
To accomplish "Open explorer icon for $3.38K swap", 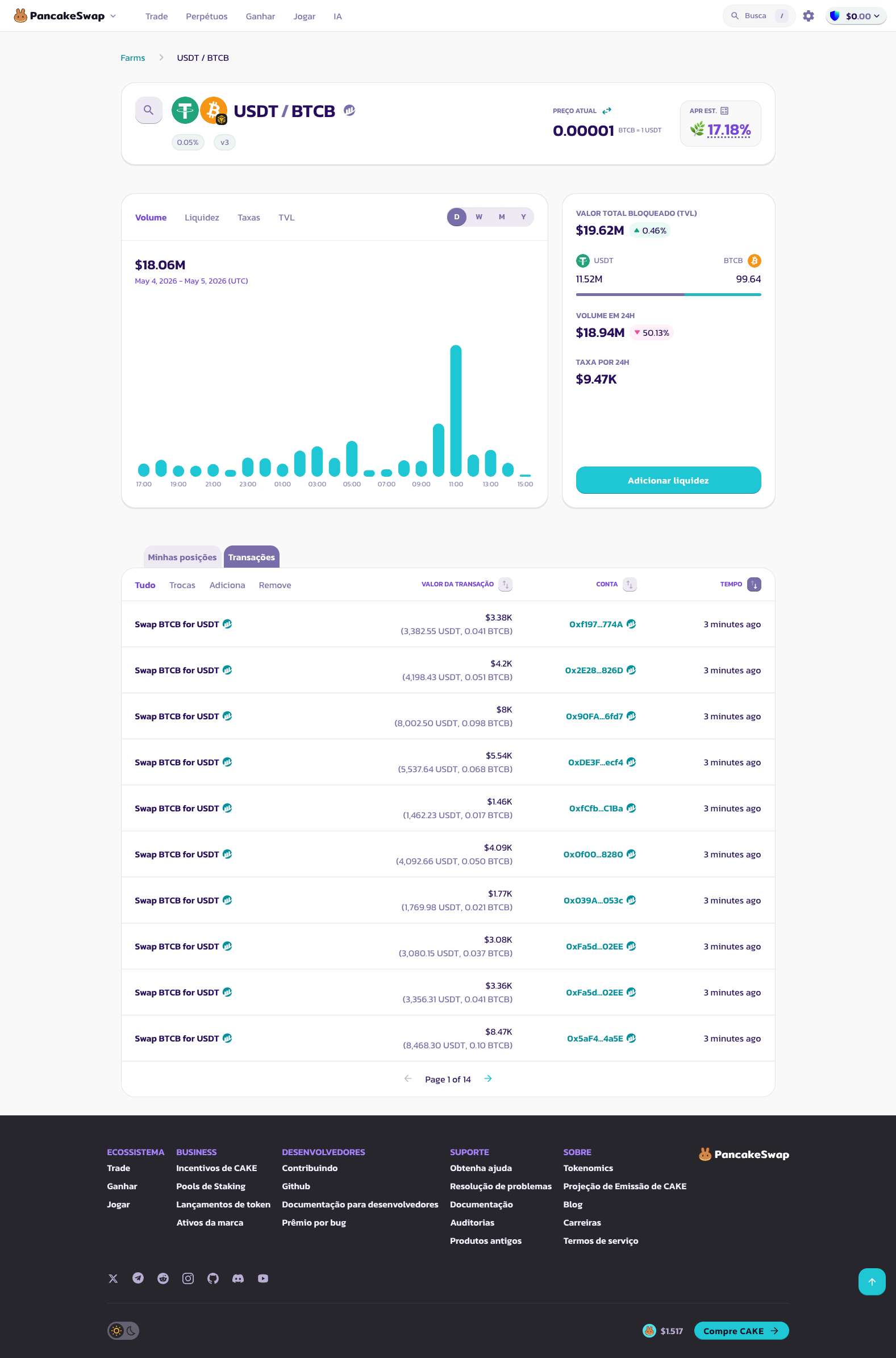I will (x=227, y=624).
